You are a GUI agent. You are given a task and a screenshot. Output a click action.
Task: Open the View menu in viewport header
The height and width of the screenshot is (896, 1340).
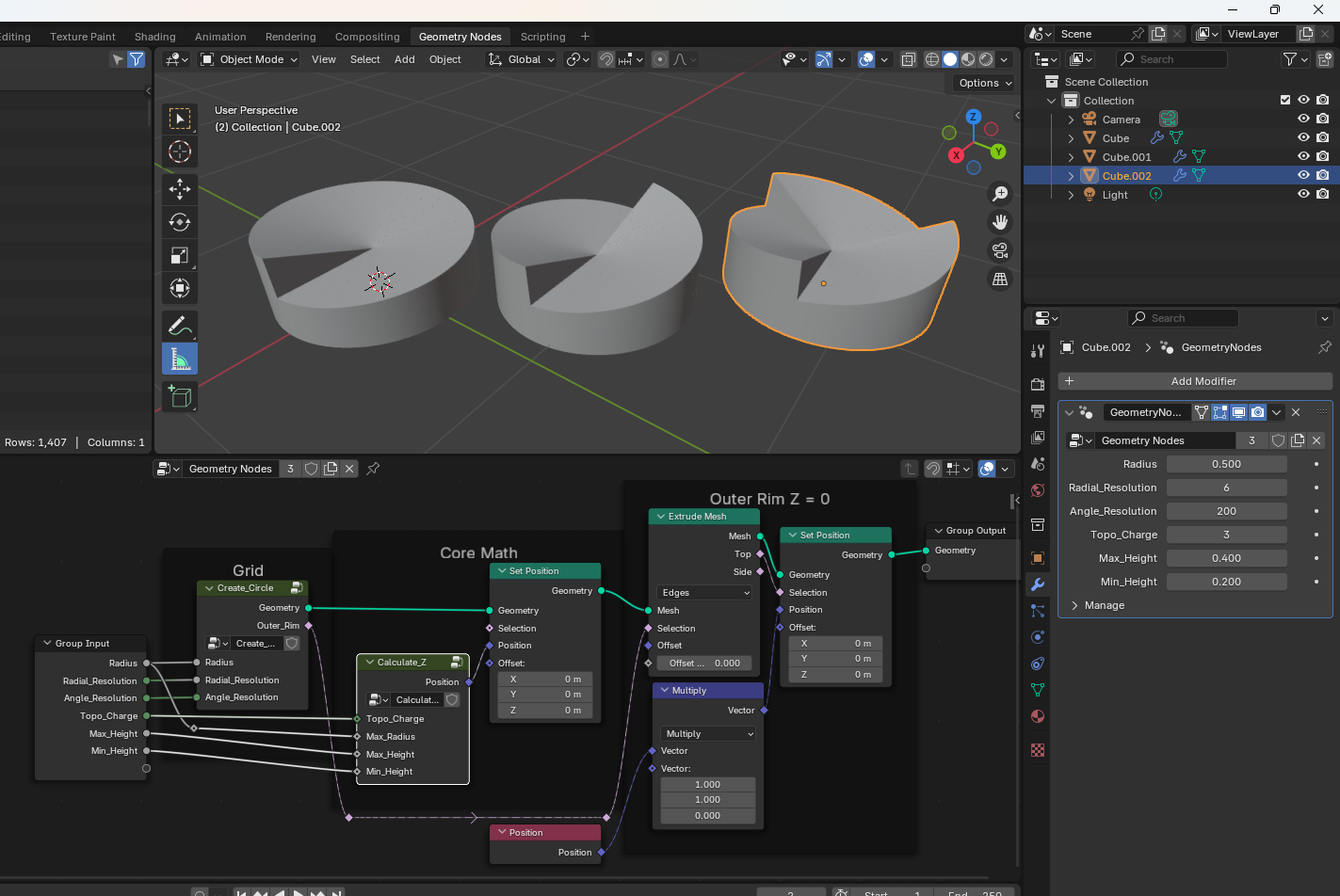pos(324,59)
